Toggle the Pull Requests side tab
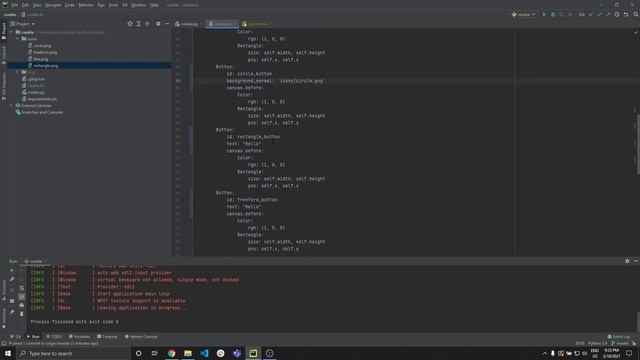The image size is (640, 360). 4,86
